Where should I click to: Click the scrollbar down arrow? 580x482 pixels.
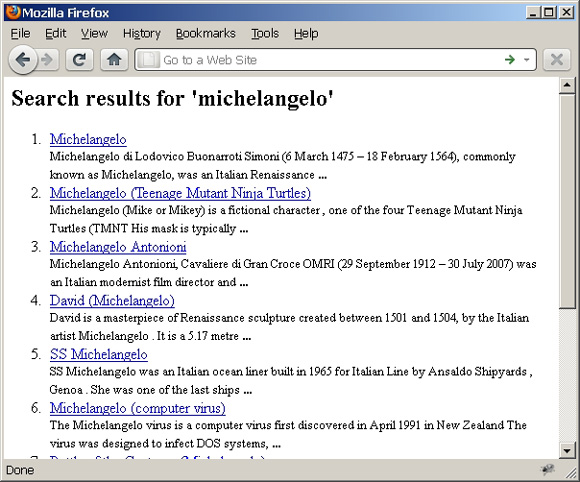(x=567, y=451)
